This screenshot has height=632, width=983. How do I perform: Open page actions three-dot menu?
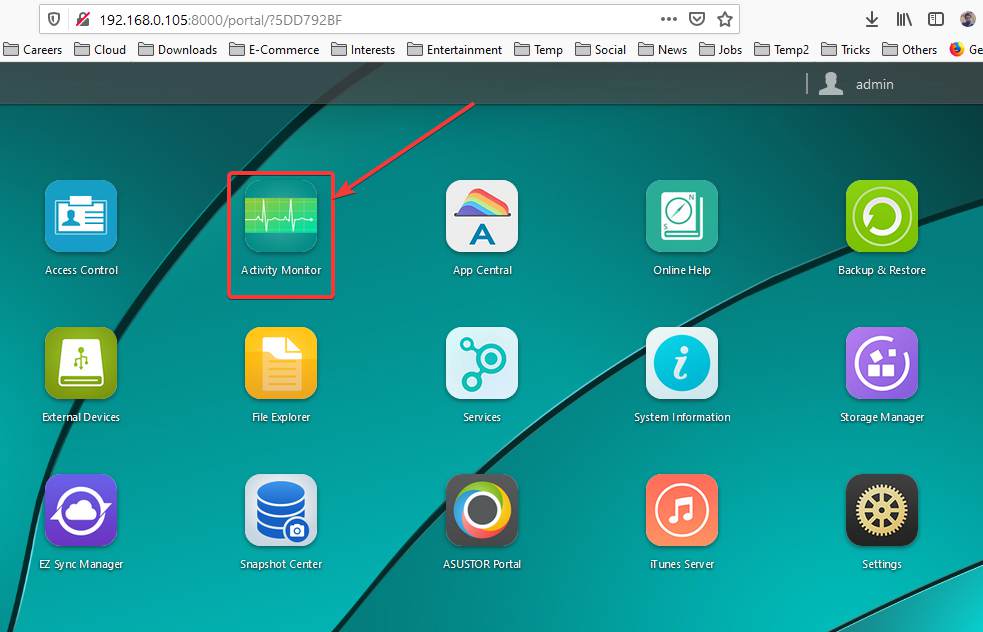coord(669,19)
